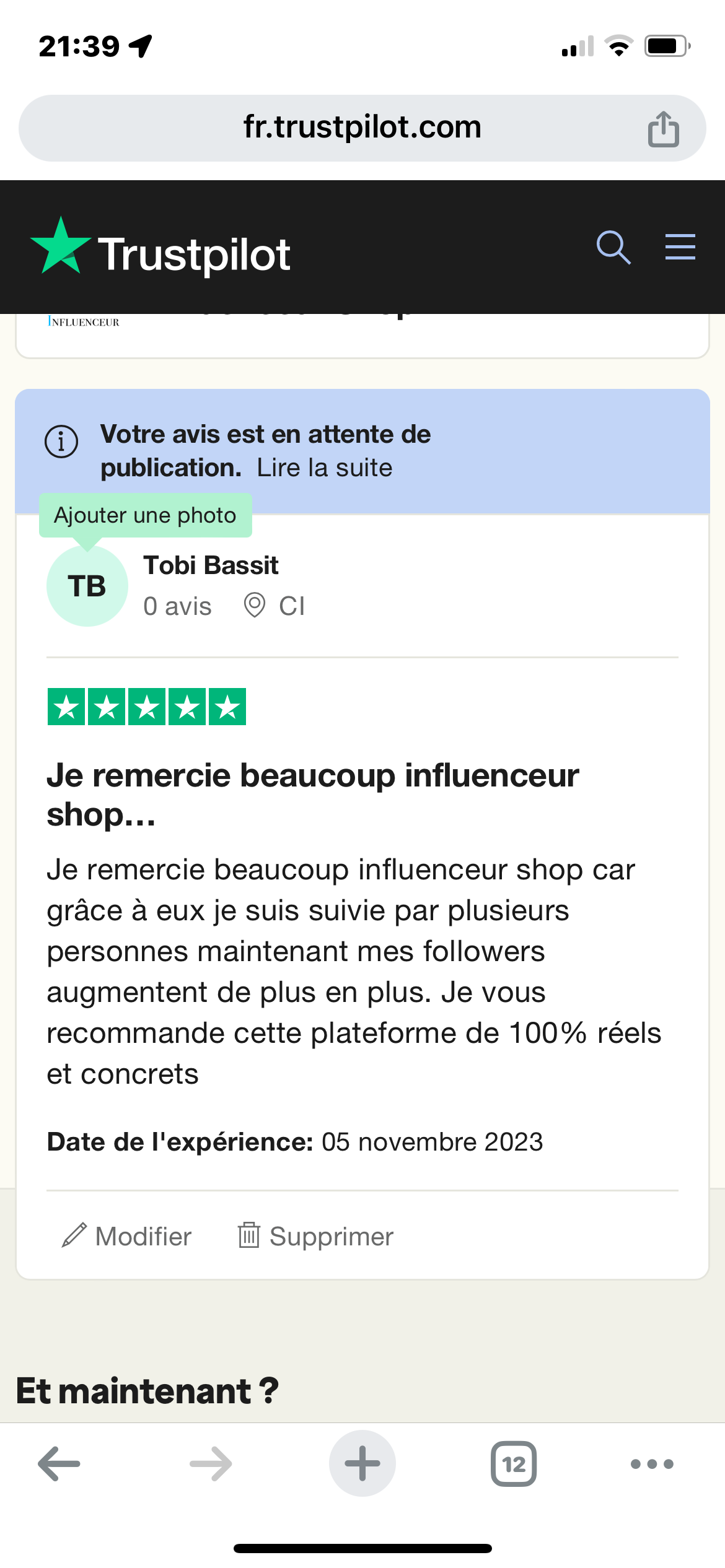The image size is (725, 1568).
Task: Open the hamburger menu
Action: 680,247
